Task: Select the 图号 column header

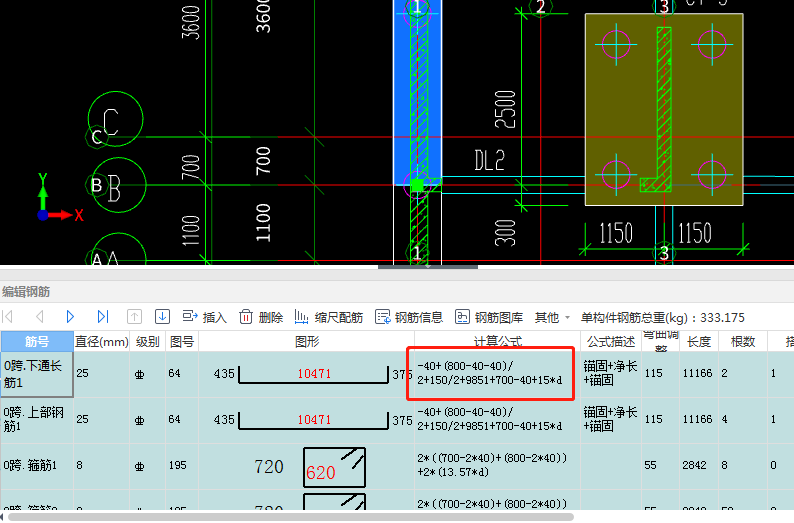Action: tap(182, 342)
